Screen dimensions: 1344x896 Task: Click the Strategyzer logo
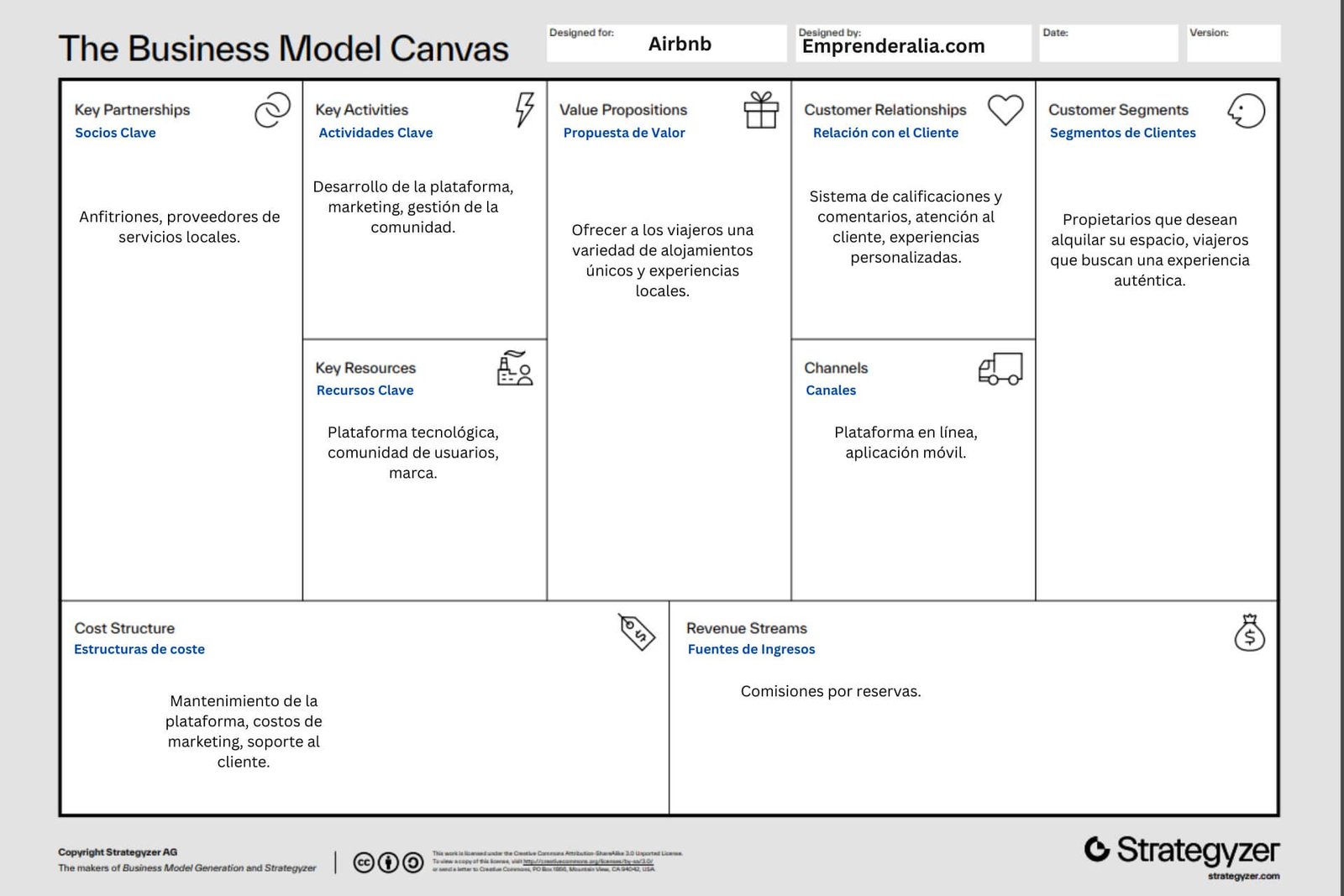(x=1181, y=850)
